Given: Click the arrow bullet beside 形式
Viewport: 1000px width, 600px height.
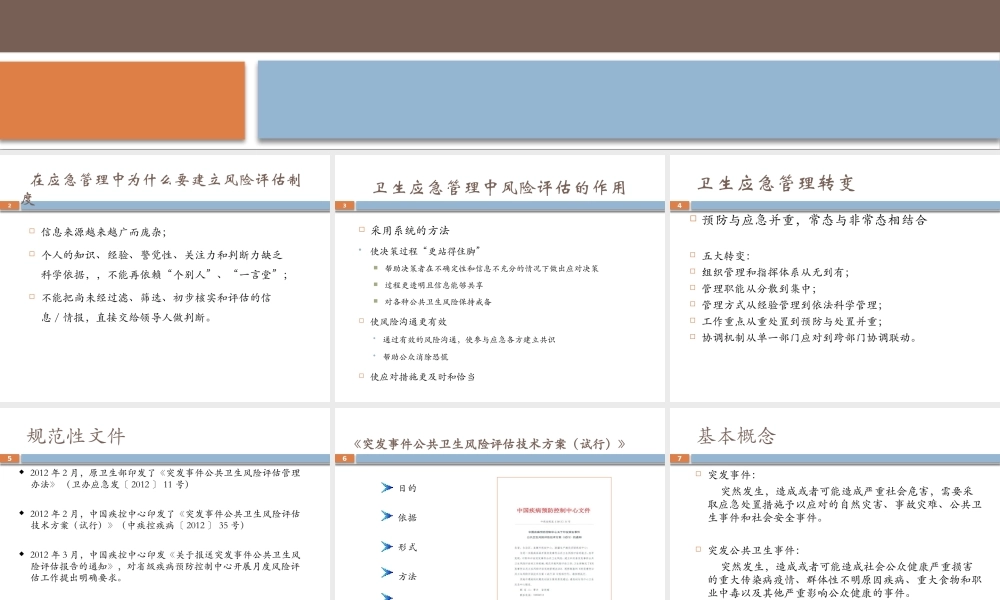Looking at the screenshot, I should (x=386, y=546).
